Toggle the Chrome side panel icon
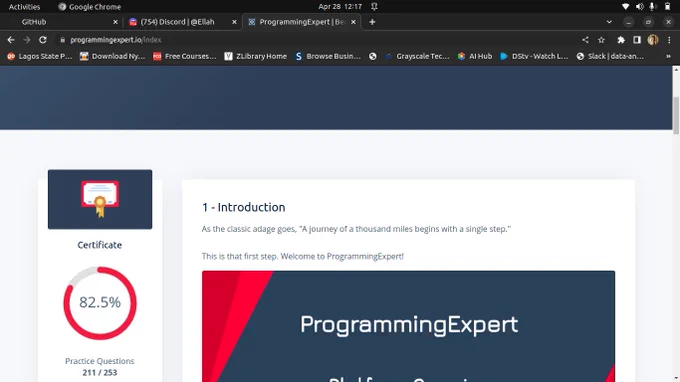 tap(637, 40)
